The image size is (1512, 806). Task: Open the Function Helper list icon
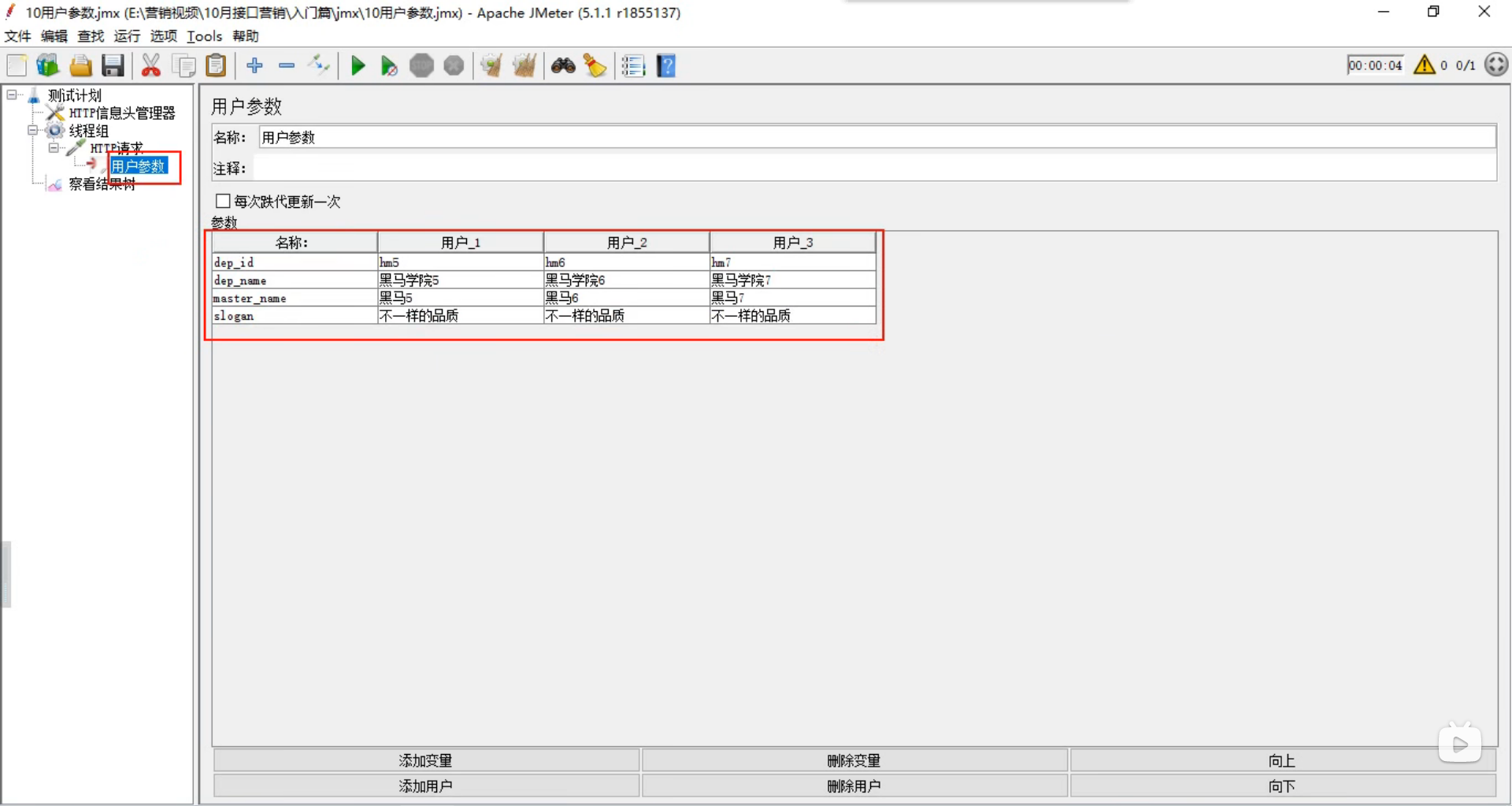(x=633, y=65)
